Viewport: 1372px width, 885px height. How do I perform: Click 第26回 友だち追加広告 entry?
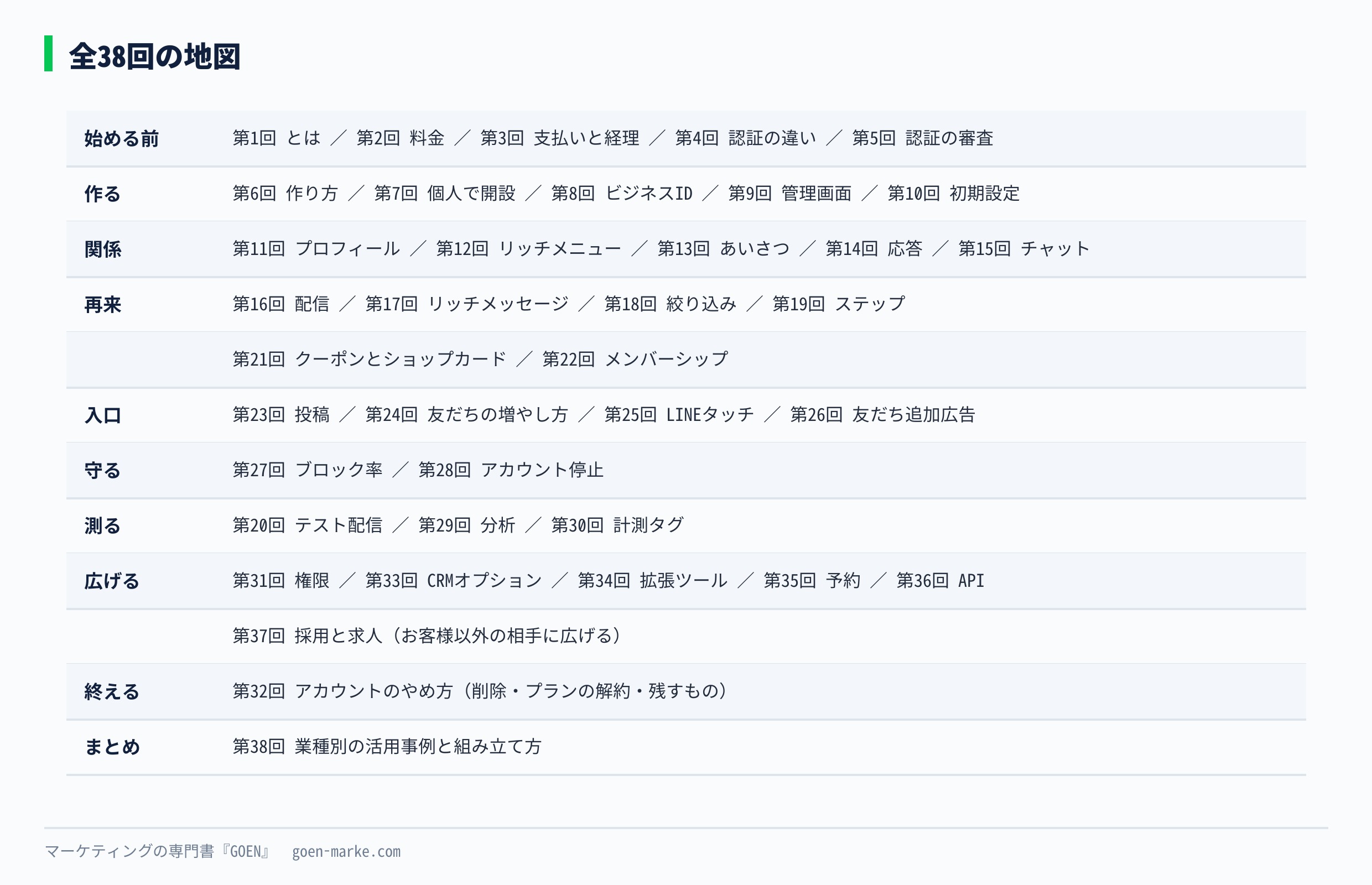click(883, 414)
